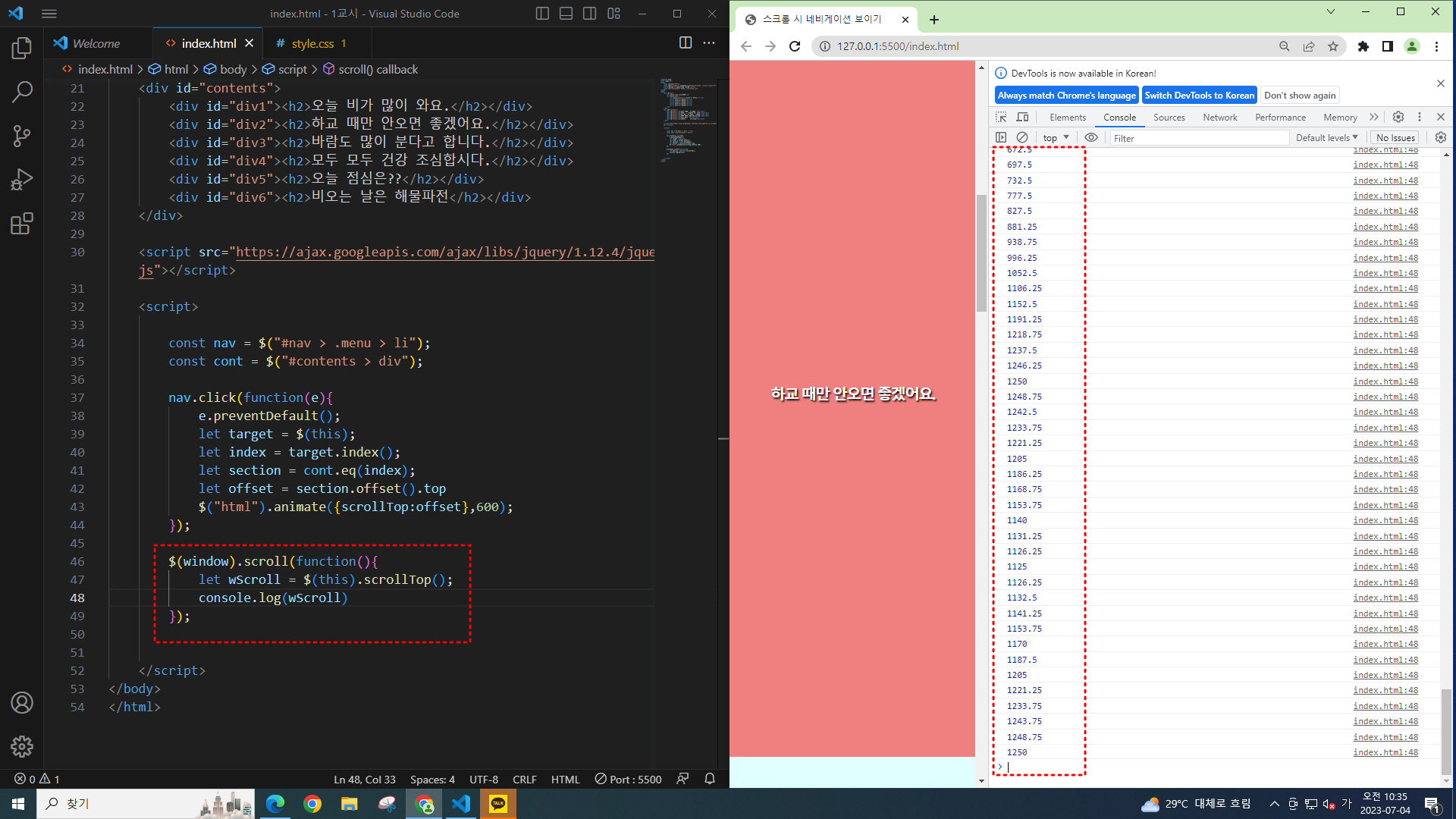Open the DevTools inspect element picker
The width and height of the screenshot is (1456, 819).
click(1001, 117)
